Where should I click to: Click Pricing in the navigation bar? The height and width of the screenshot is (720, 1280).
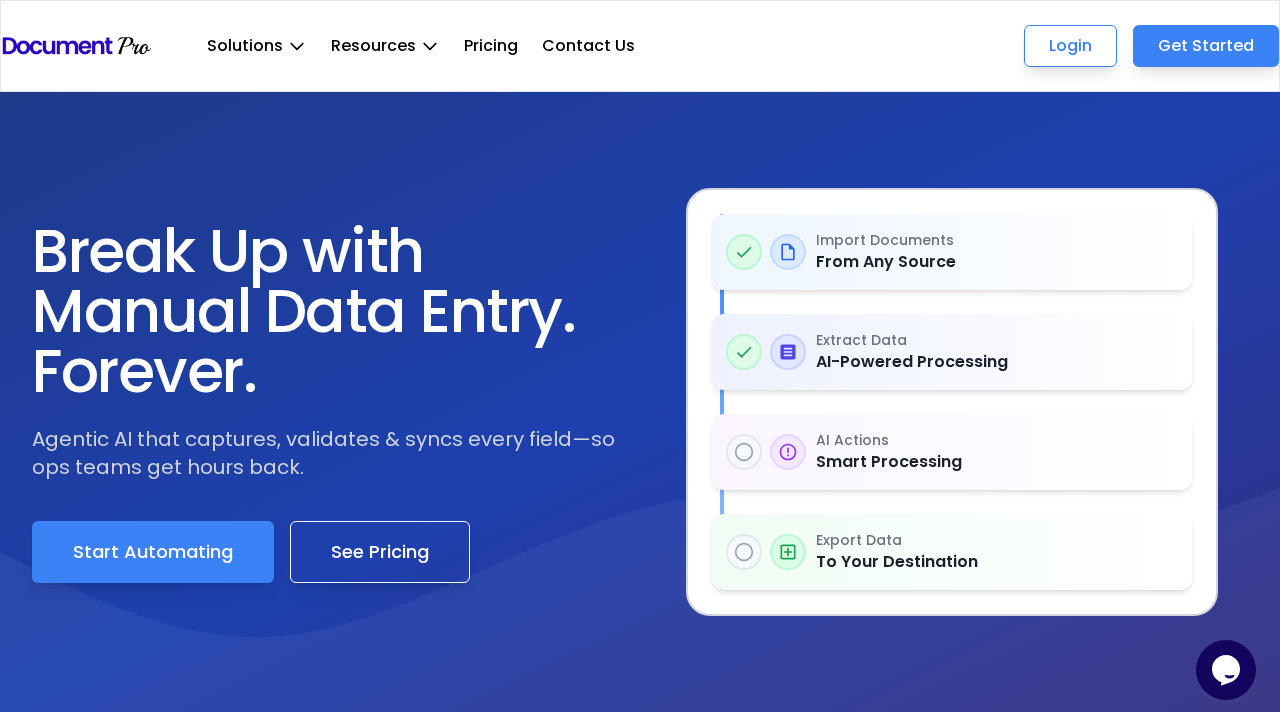pyautogui.click(x=490, y=45)
